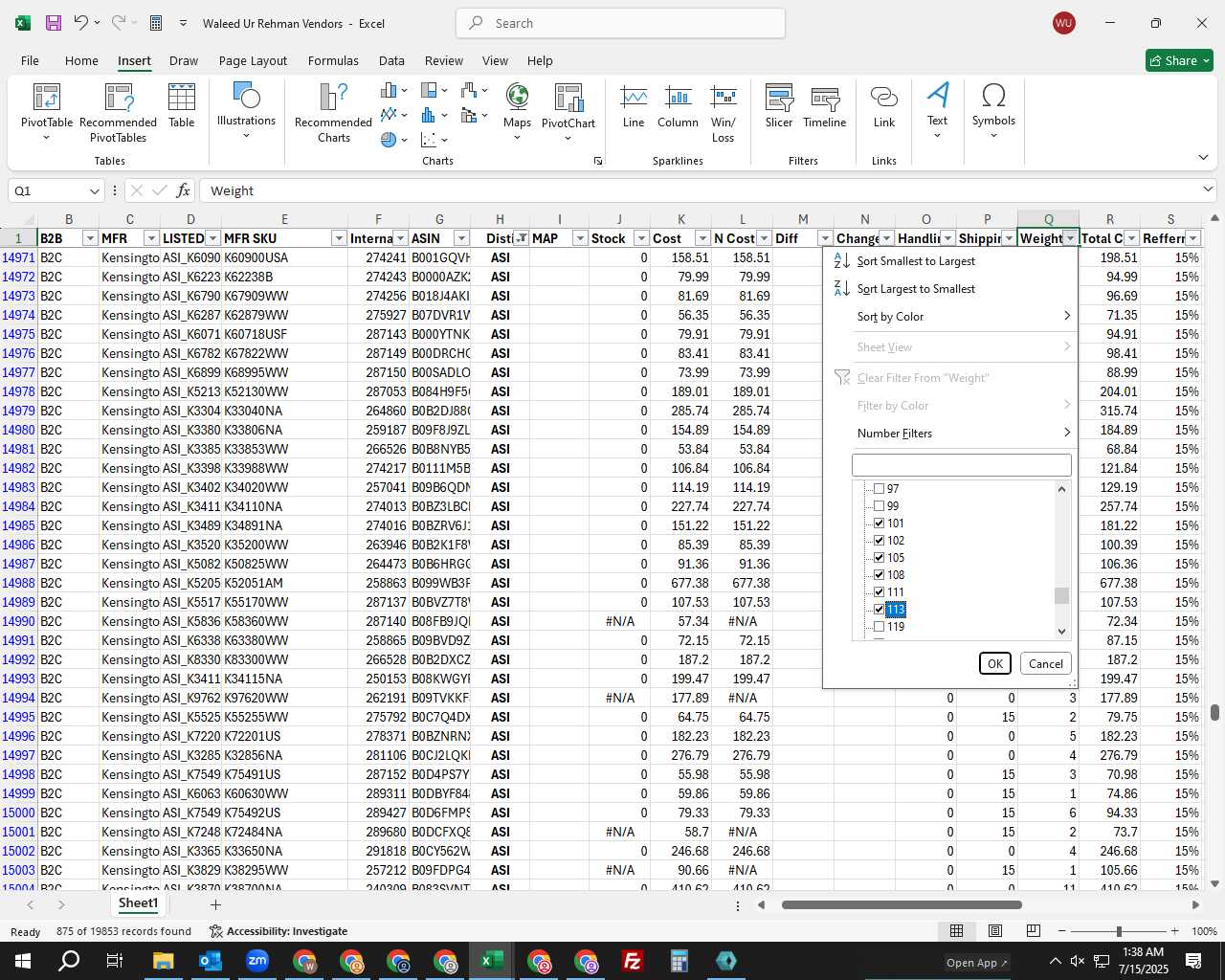This screenshot has height=980, width=1225.
Task: Click the Share button
Action: 1179,60
